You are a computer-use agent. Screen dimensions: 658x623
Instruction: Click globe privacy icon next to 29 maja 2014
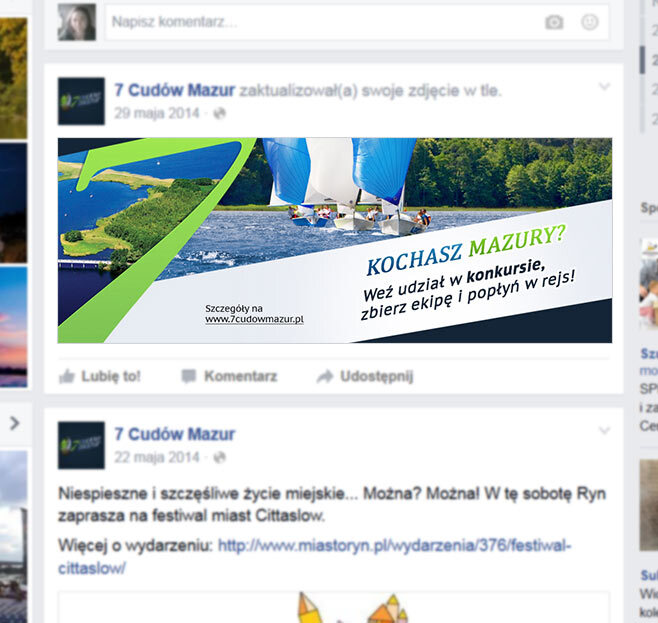click(x=219, y=113)
